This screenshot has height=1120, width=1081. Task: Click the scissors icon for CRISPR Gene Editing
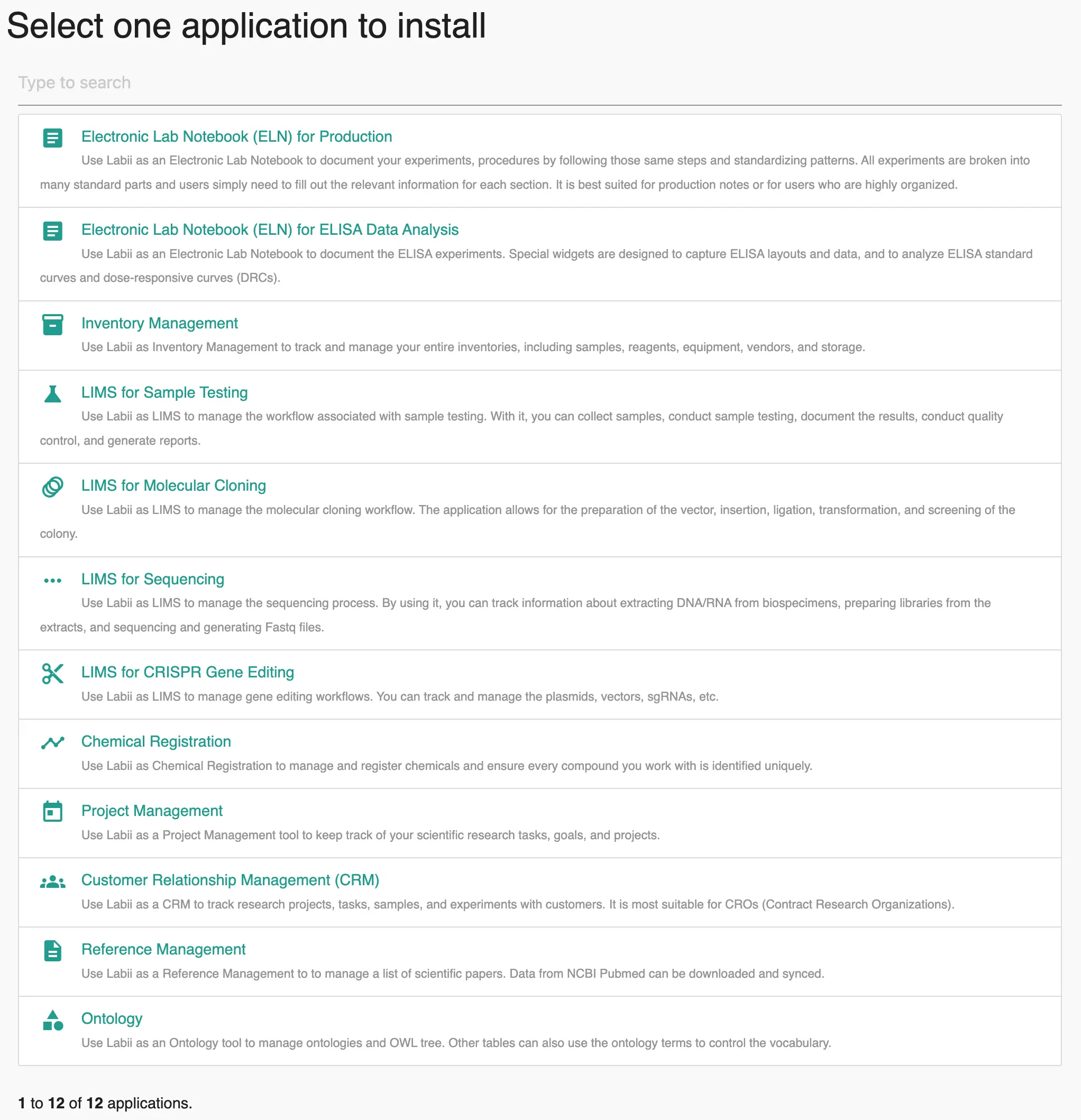click(52, 674)
